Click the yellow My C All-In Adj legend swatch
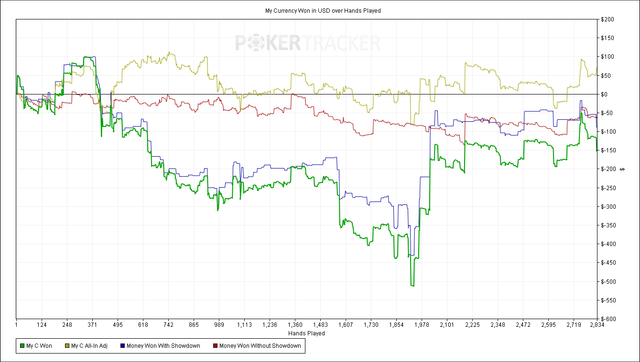The width and height of the screenshot is (640, 362). [x=67, y=346]
